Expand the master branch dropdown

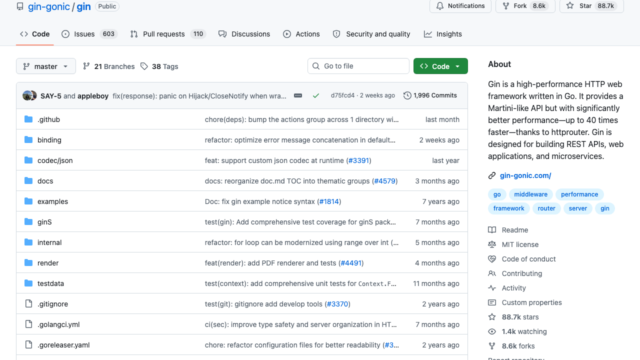tap(46, 66)
